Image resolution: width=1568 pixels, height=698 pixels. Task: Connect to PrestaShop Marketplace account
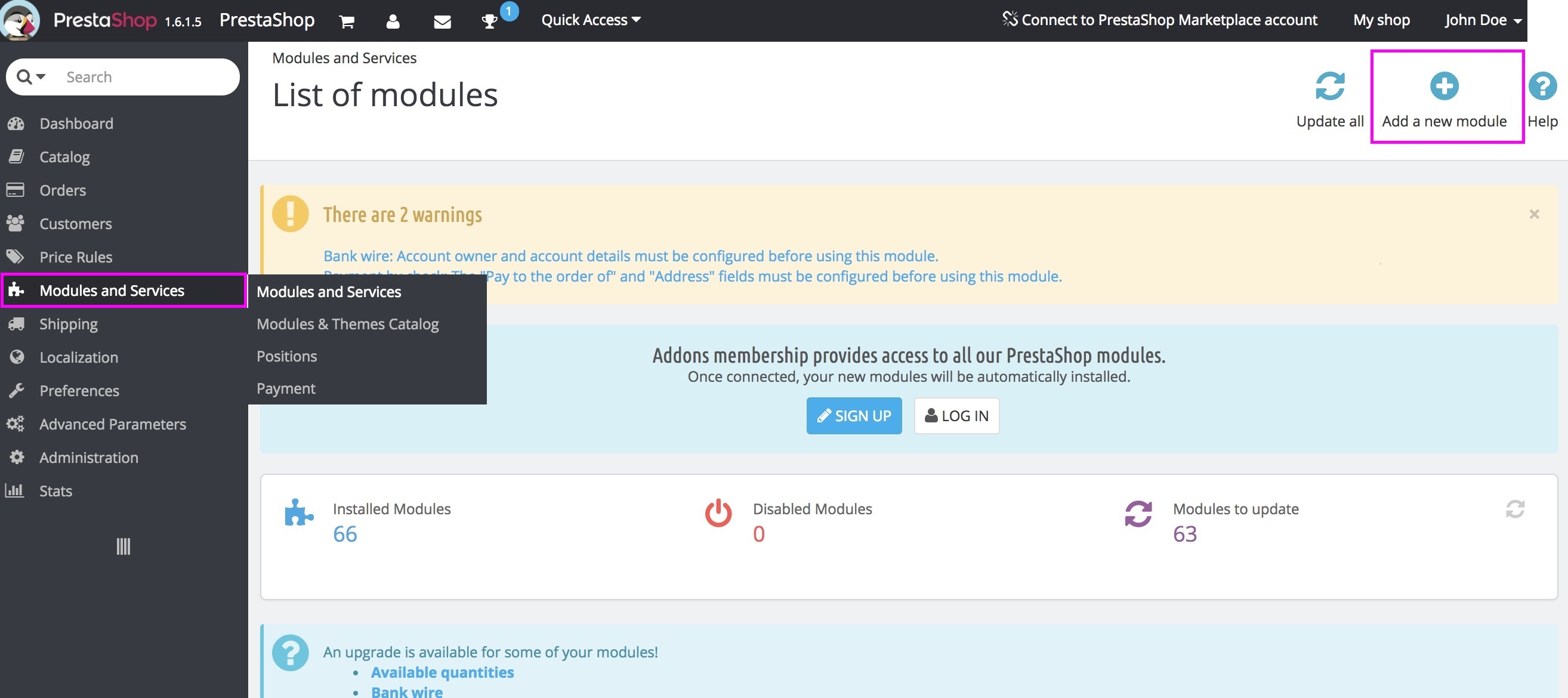tap(1159, 20)
